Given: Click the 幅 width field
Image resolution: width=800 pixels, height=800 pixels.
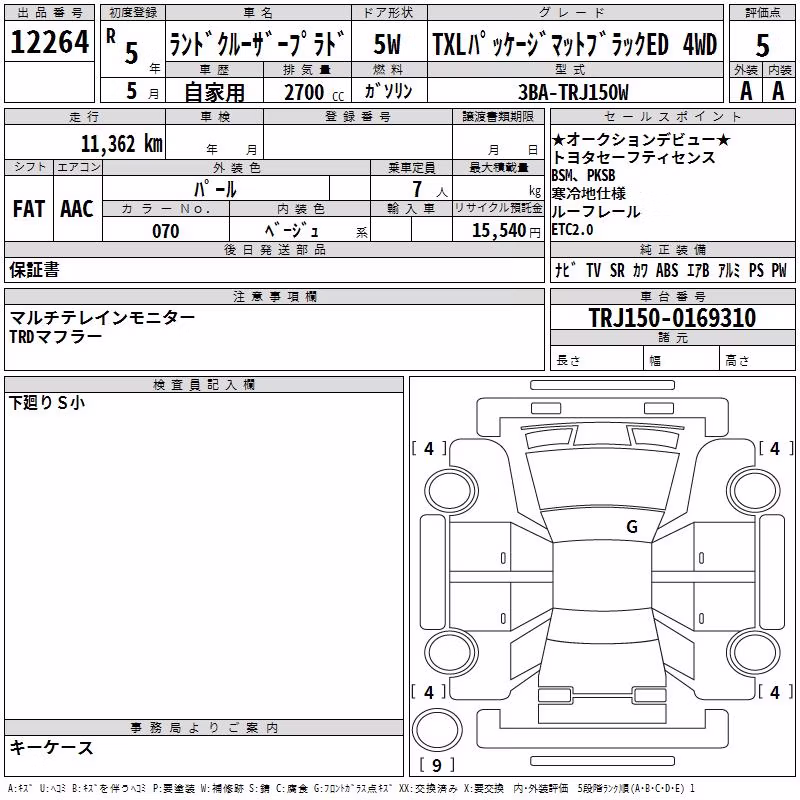Looking at the screenshot, I should point(682,360).
